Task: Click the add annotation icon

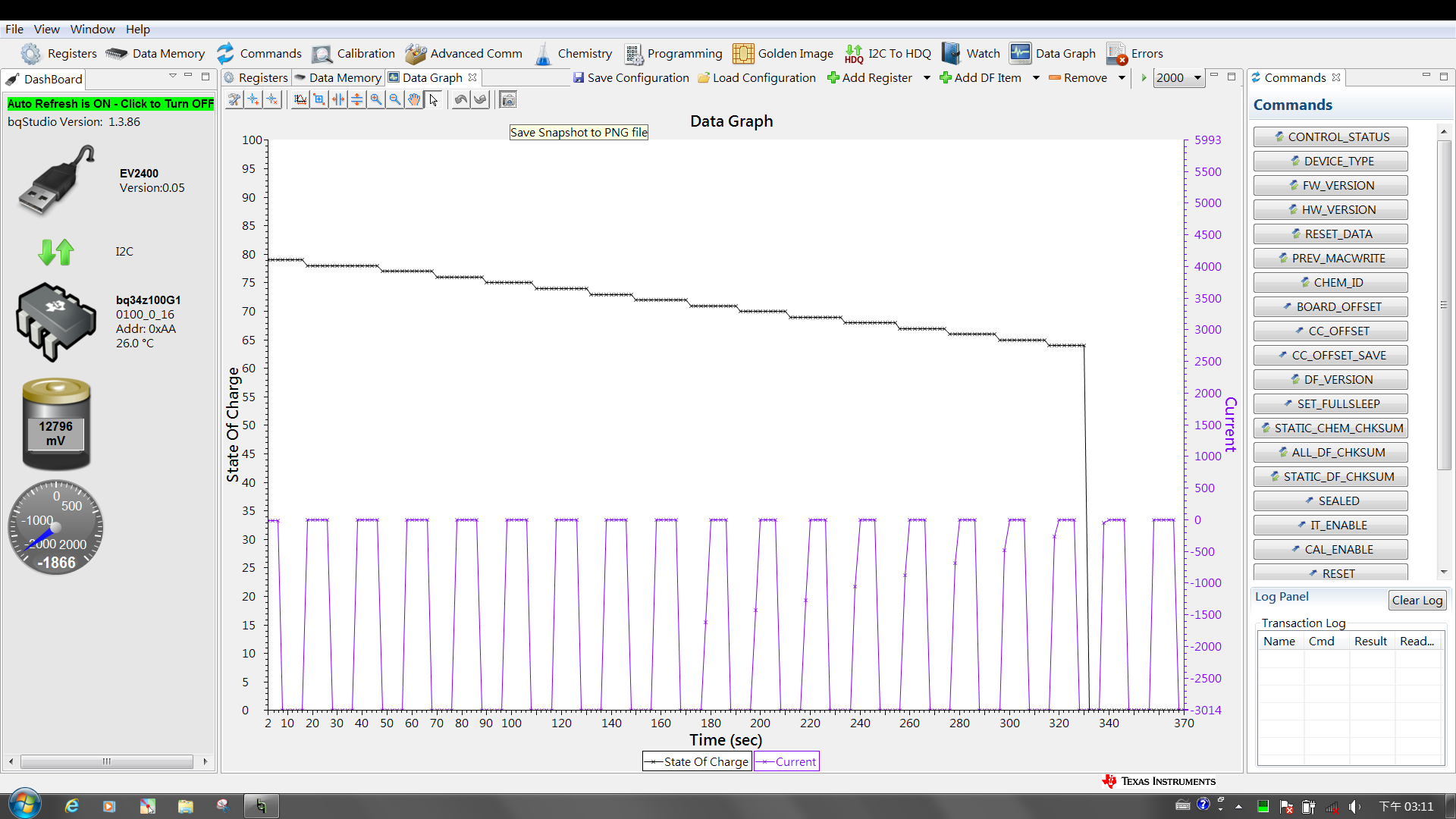Action: pyautogui.click(x=253, y=100)
